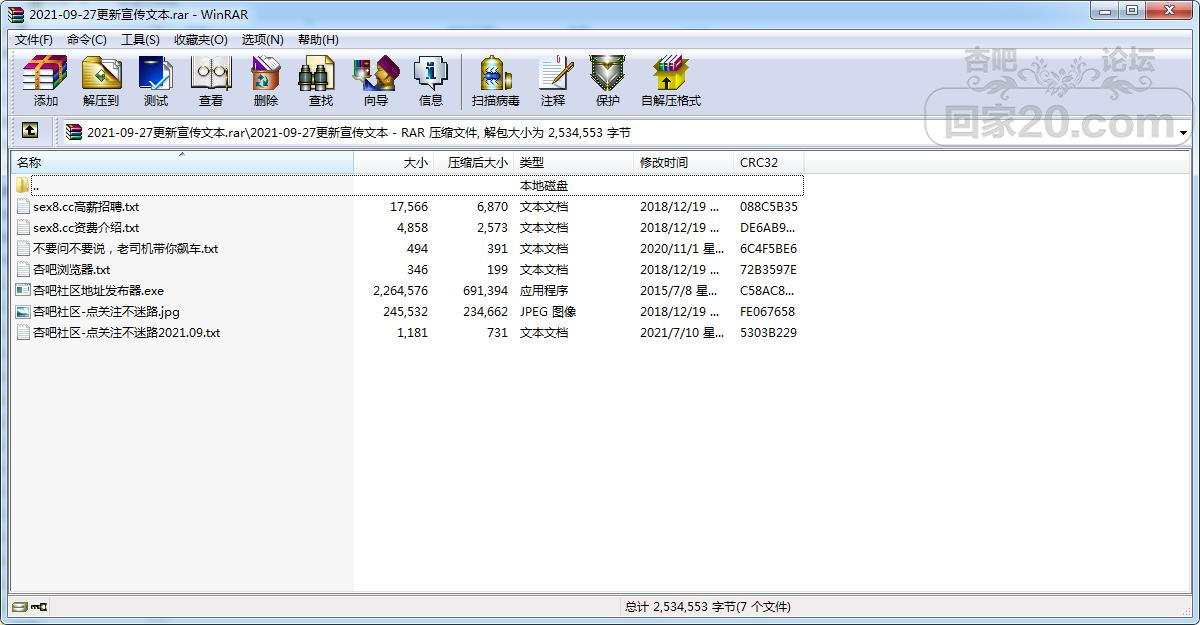
Task: Click the key icon in status bar
Action: (39, 606)
